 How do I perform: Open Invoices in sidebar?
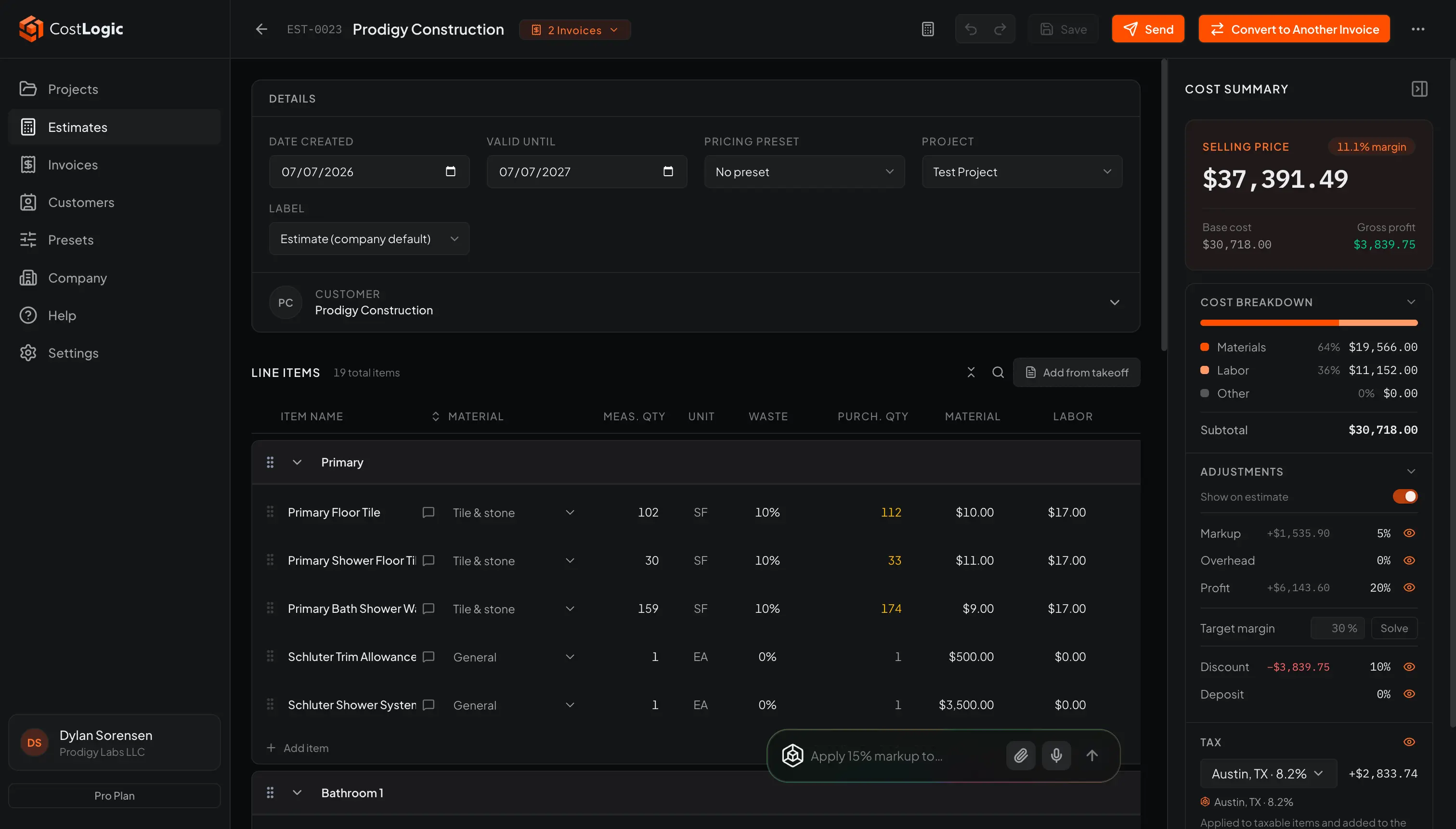[115, 165]
